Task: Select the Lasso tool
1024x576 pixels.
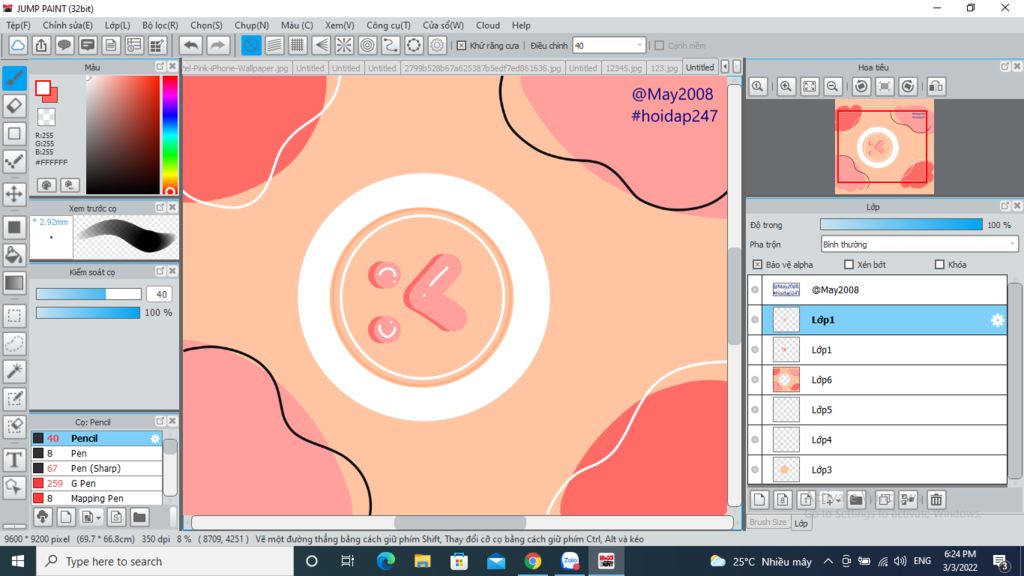Action: tap(14, 344)
